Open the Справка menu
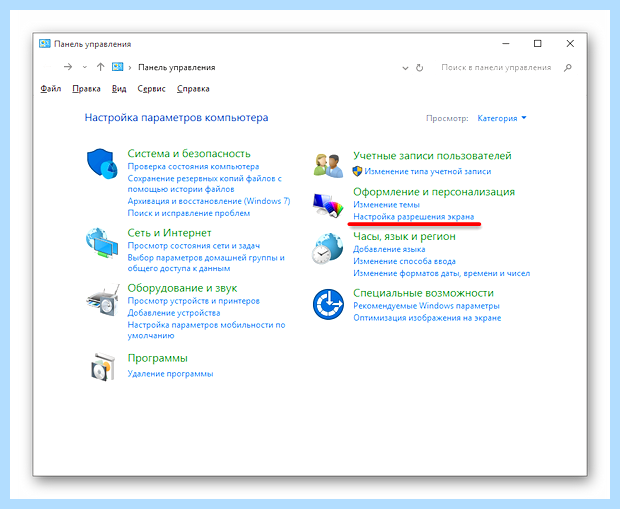Image resolution: width=620 pixels, height=509 pixels. tap(193, 89)
